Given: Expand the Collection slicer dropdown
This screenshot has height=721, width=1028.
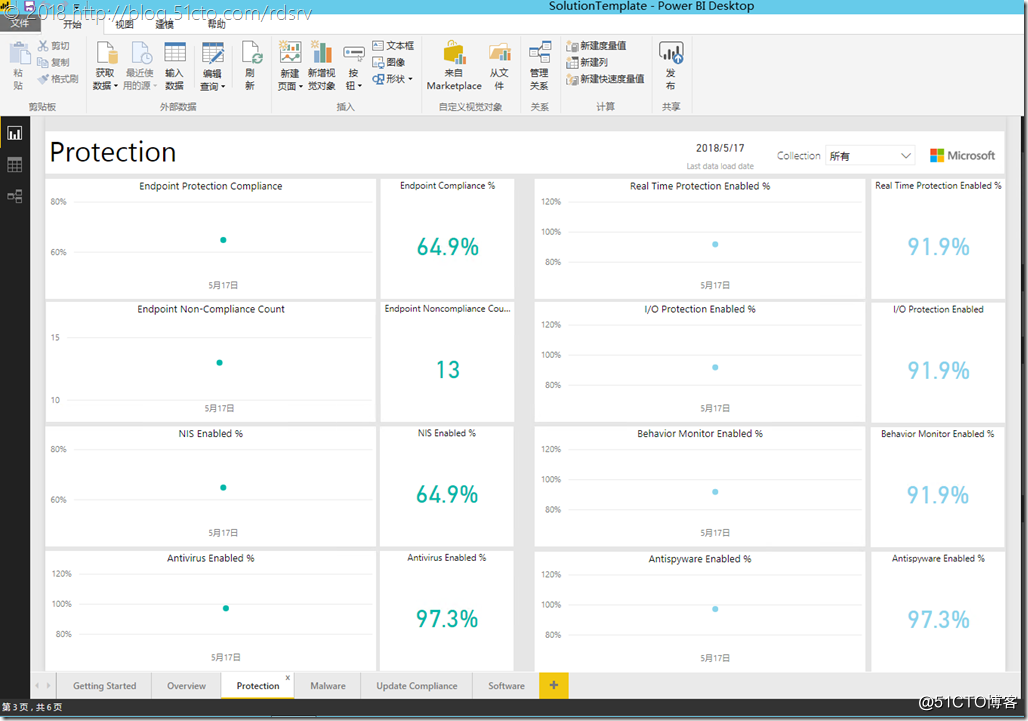Looking at the screenshot, I should click(x=905, y=156).
